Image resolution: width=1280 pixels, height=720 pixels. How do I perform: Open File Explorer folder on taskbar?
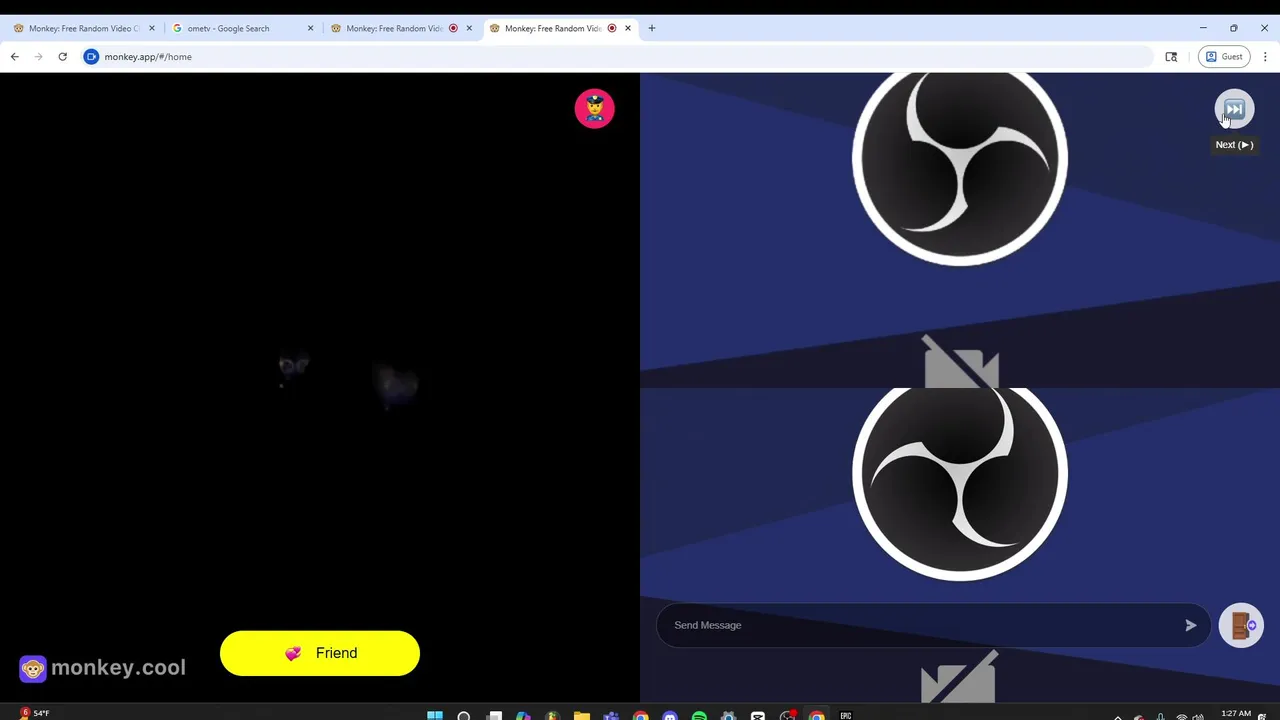coord(581,715)
